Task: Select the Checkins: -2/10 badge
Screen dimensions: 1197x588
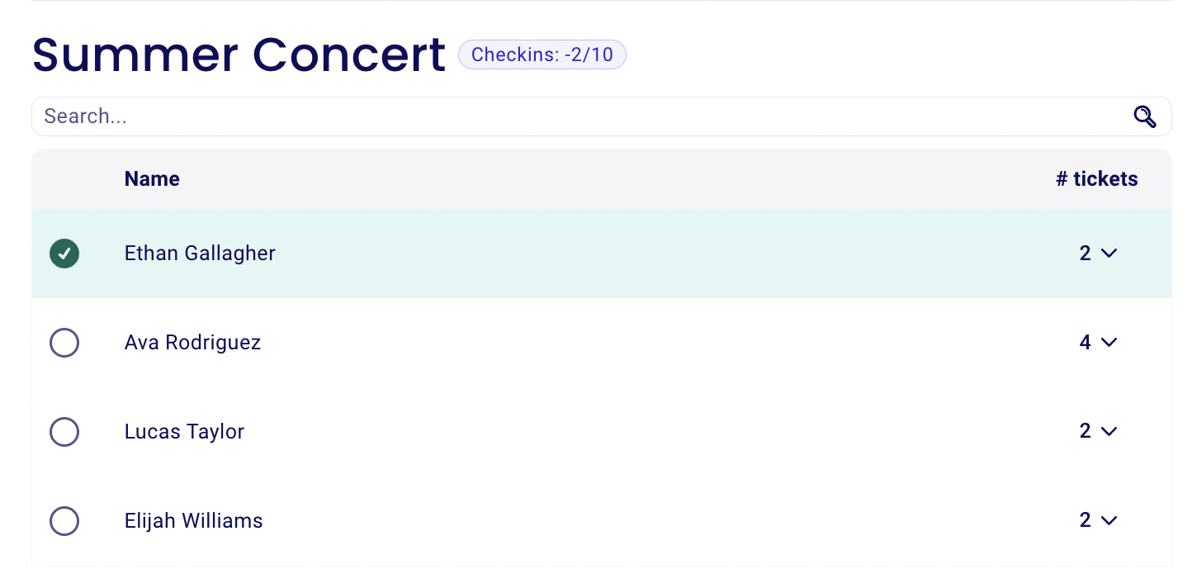Action: (542, 55)
